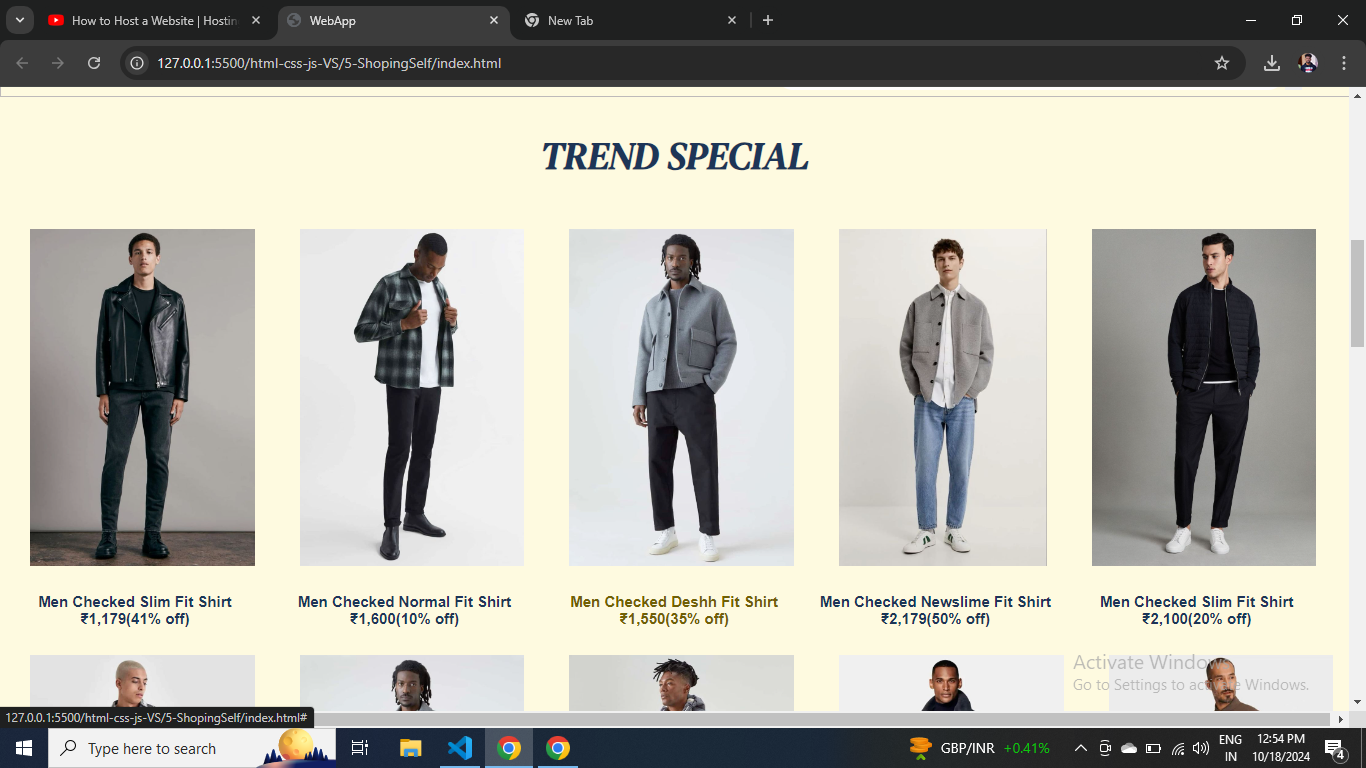Open the volume speaker icon in tray
The width and height of the screenshot is (1366, 768).
point(1201,748)
